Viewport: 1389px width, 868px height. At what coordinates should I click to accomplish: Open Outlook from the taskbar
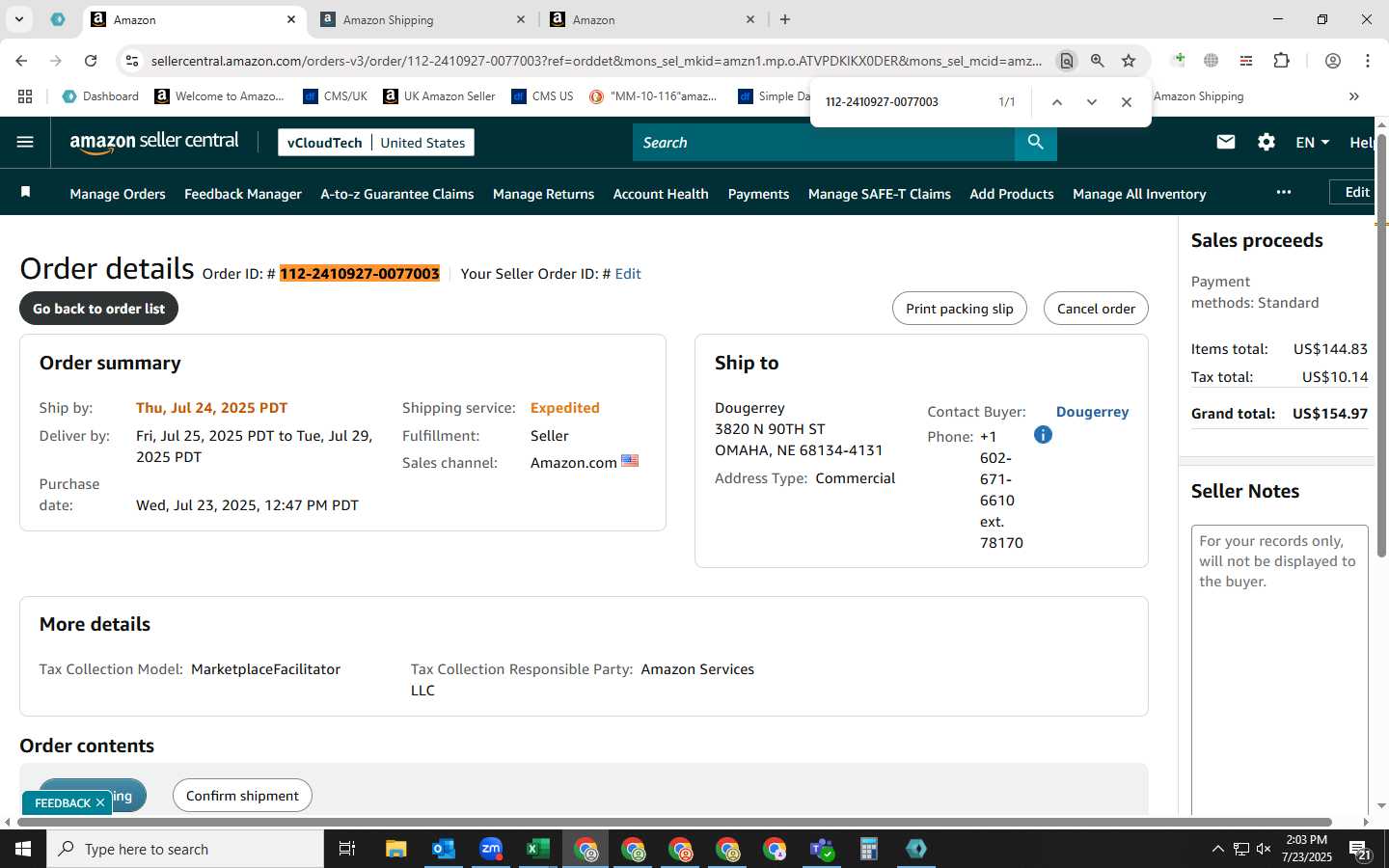[x=443, y=849]
